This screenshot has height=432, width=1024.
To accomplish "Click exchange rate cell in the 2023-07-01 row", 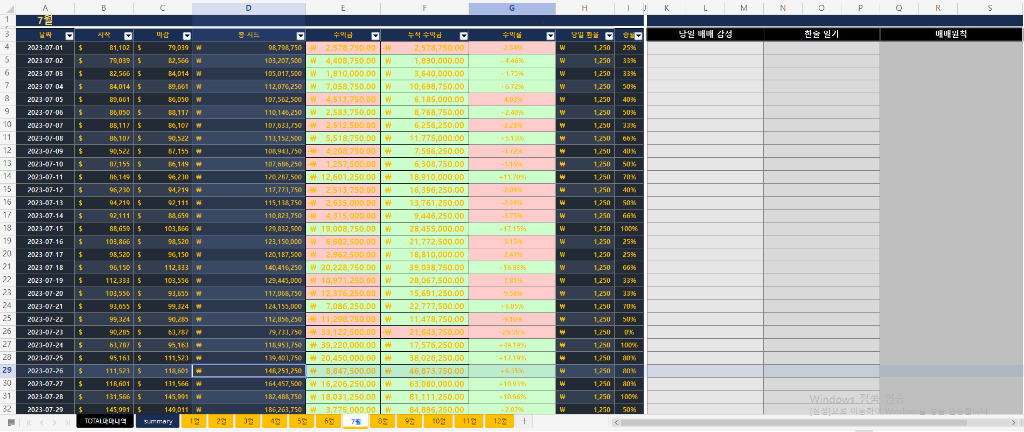I will pyautogui.click(x=585, y=48).
